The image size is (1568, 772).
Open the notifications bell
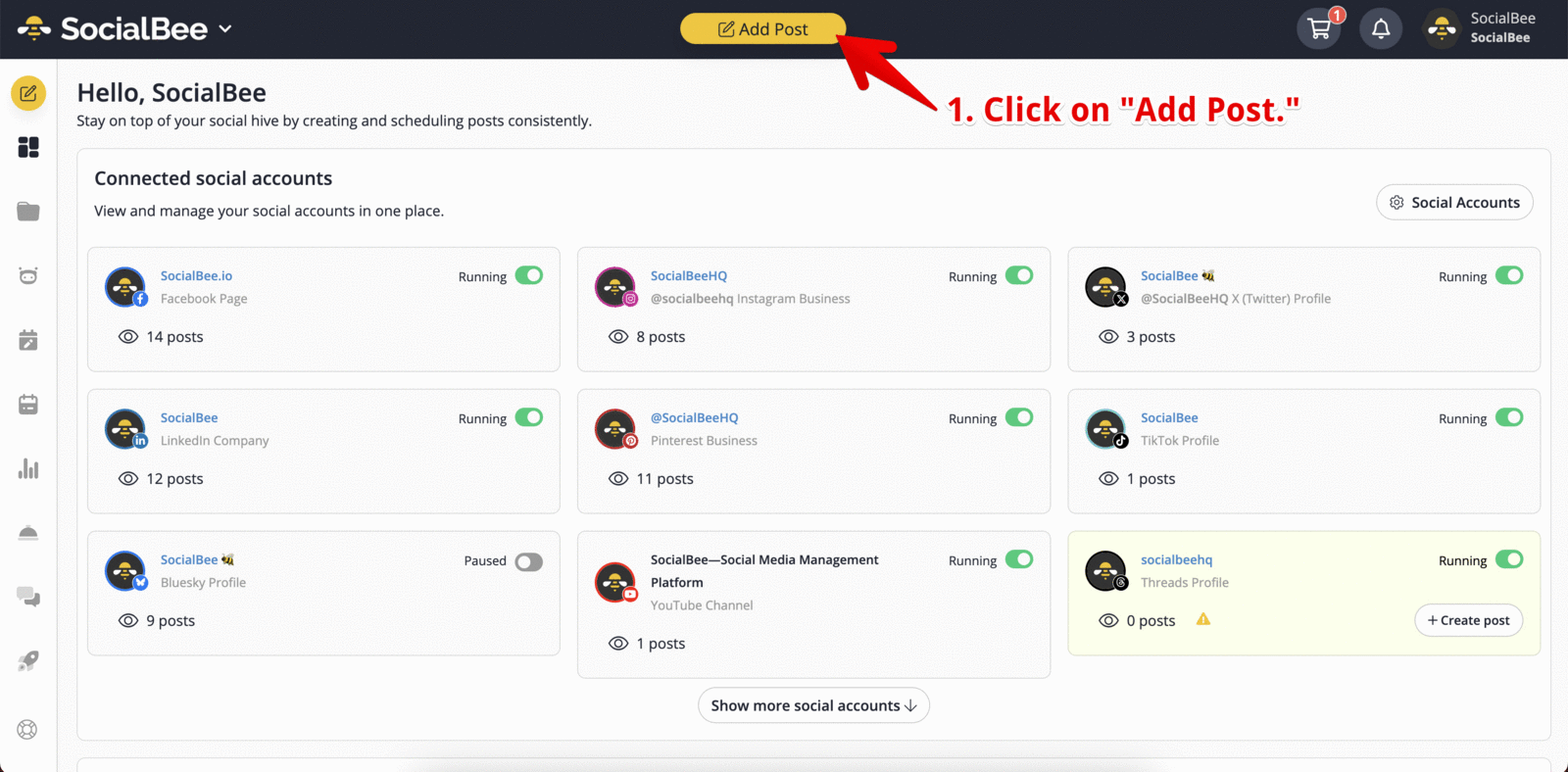[x=1381, y=28]
